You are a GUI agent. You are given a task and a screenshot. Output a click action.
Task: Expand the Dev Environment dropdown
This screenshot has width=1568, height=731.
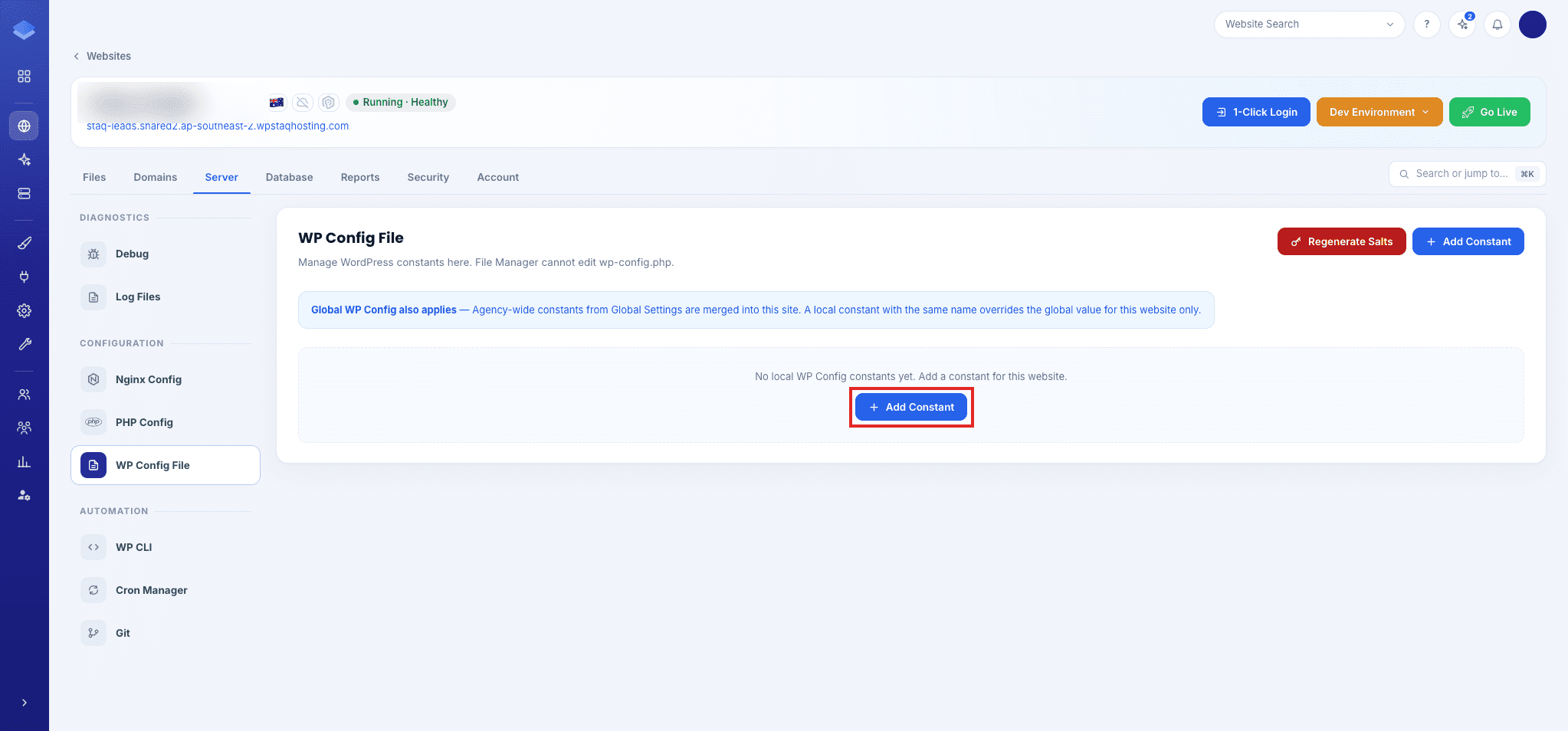(1379, 112)
